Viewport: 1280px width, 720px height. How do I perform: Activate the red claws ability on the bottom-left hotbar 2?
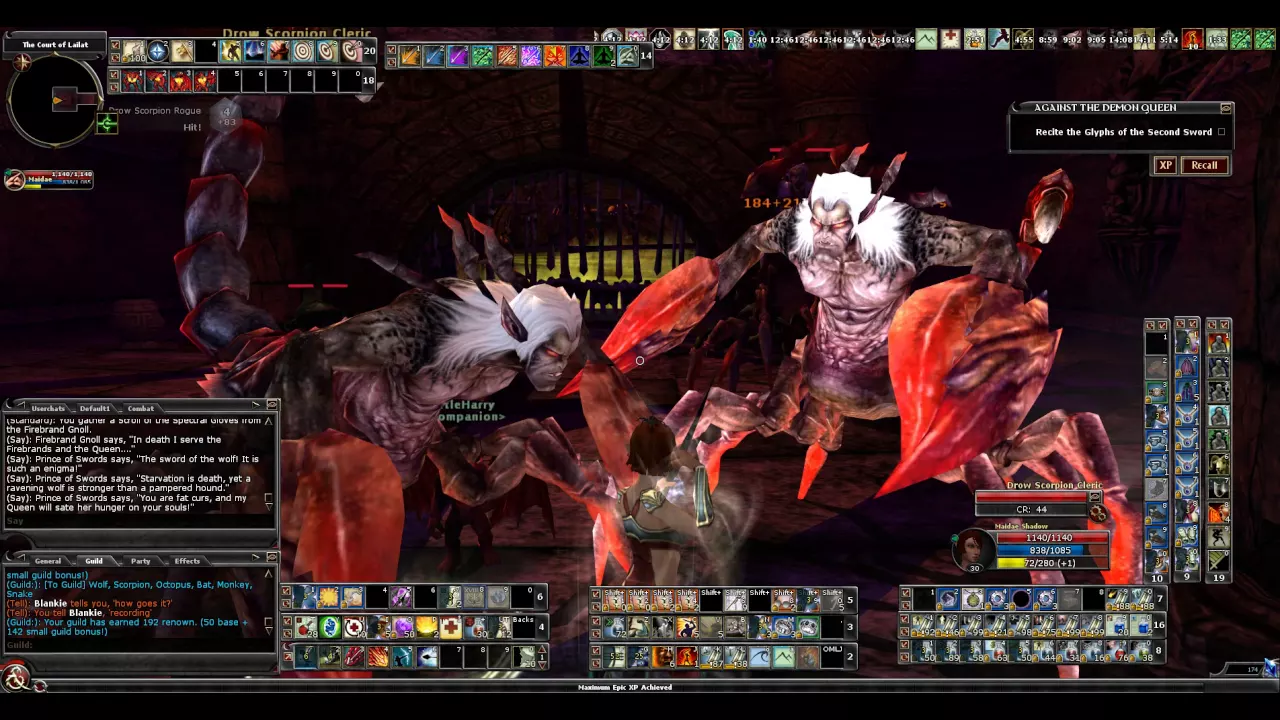pos(354,657)
